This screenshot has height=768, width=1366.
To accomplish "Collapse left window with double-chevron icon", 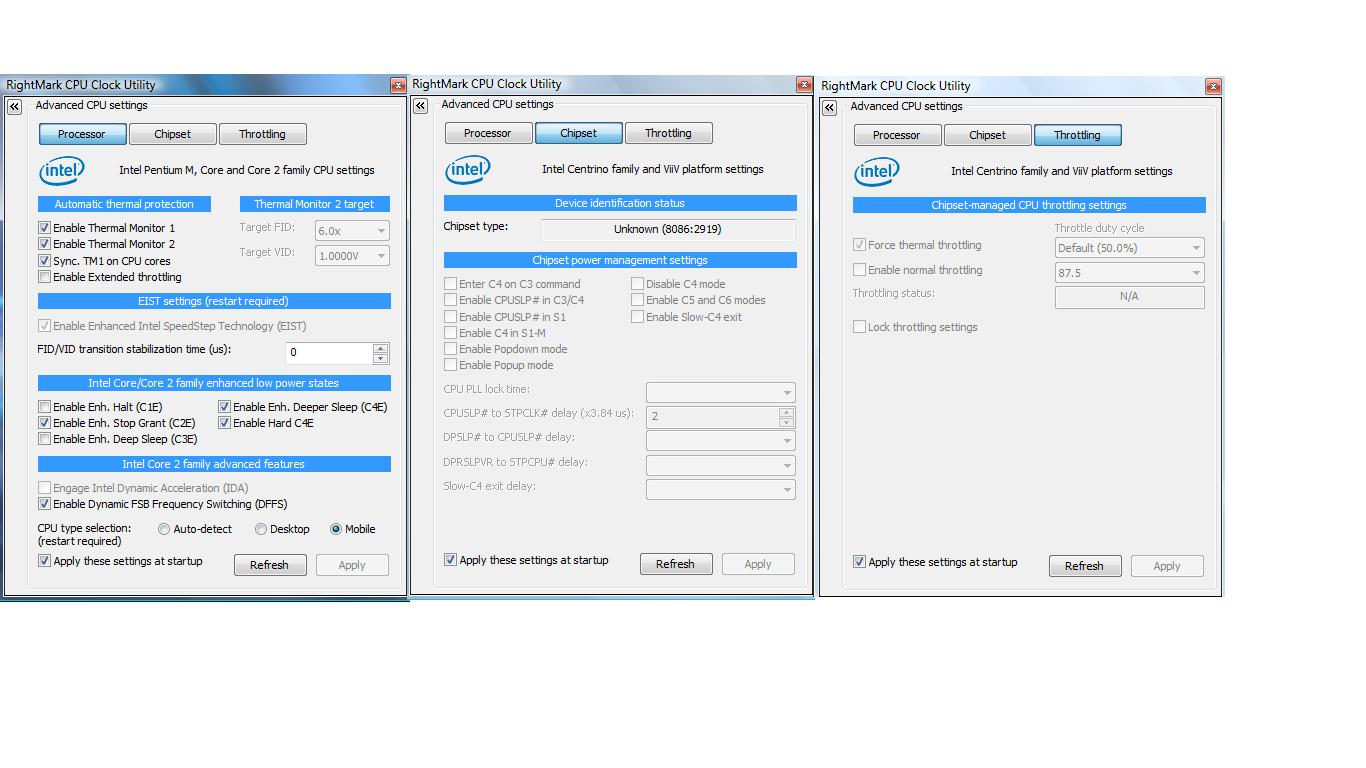I will (x=14, y=106).
